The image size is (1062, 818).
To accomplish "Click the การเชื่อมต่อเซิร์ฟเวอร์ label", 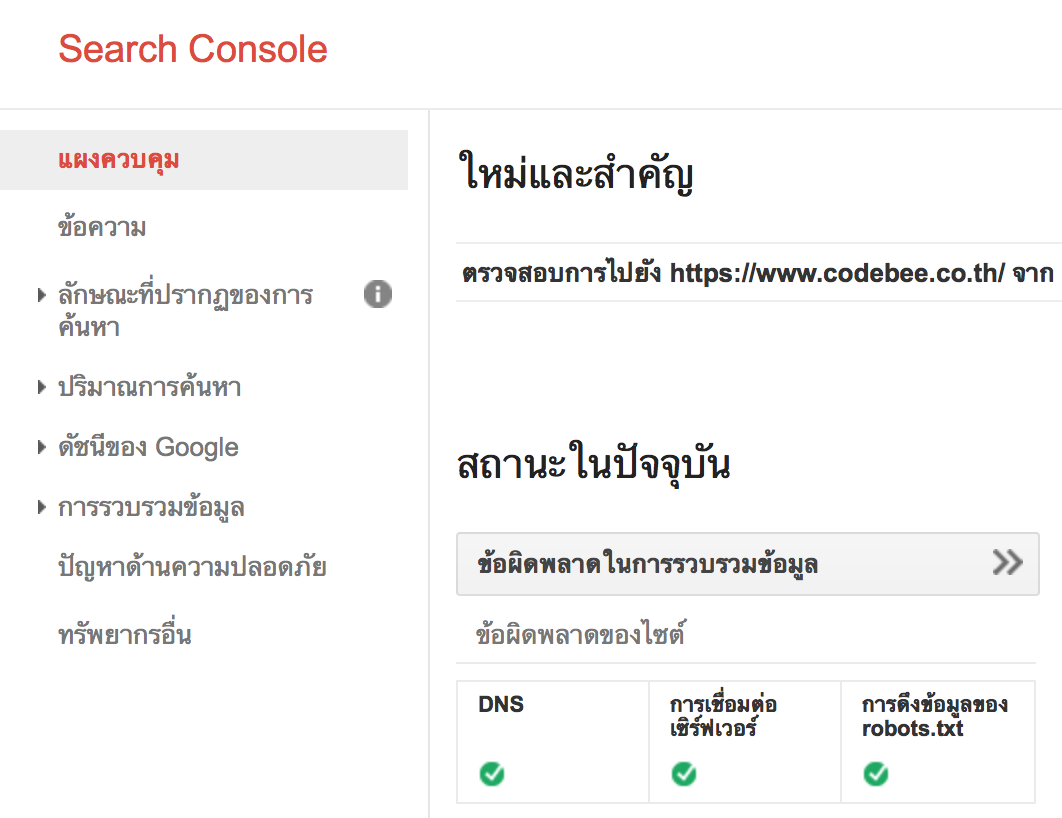I will [723, 716].
